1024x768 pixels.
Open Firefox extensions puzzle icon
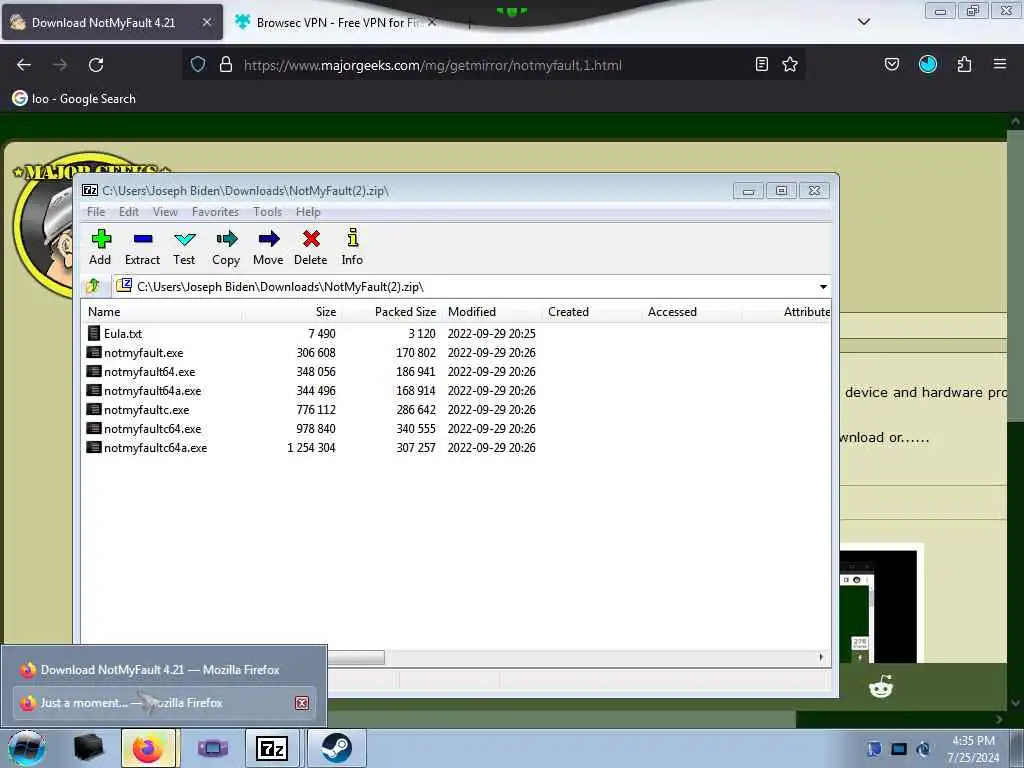tap(964, 64)
